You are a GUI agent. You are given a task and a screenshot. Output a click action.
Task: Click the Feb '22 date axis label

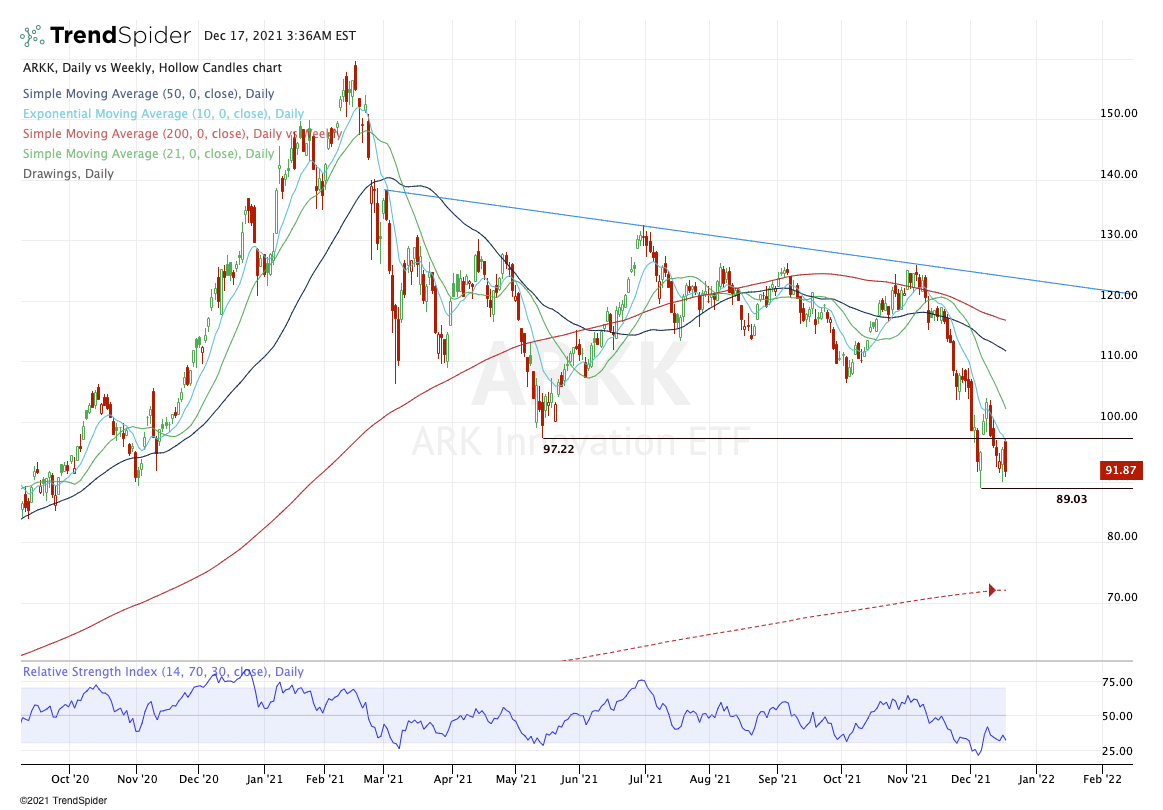pyautogui.click(x=1102, y=779)
